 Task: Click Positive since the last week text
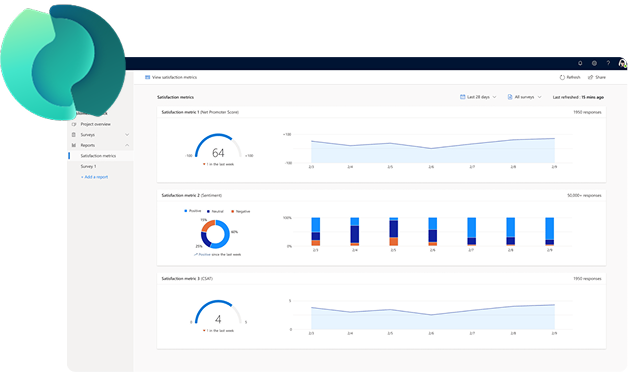(218, 254)
